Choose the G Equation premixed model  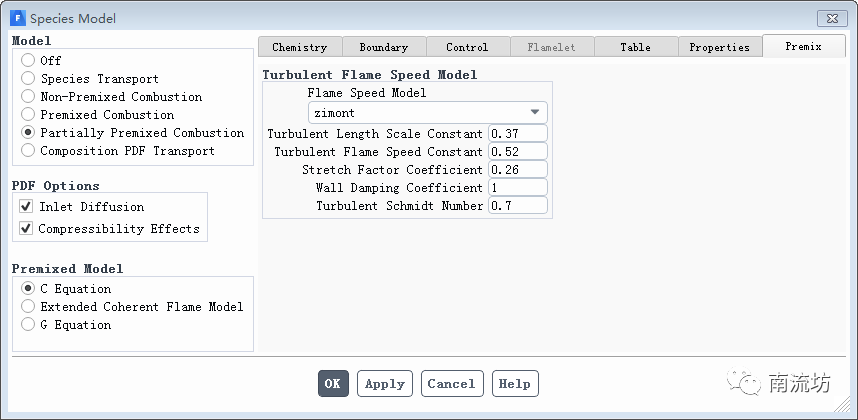(x=28, y=324)
